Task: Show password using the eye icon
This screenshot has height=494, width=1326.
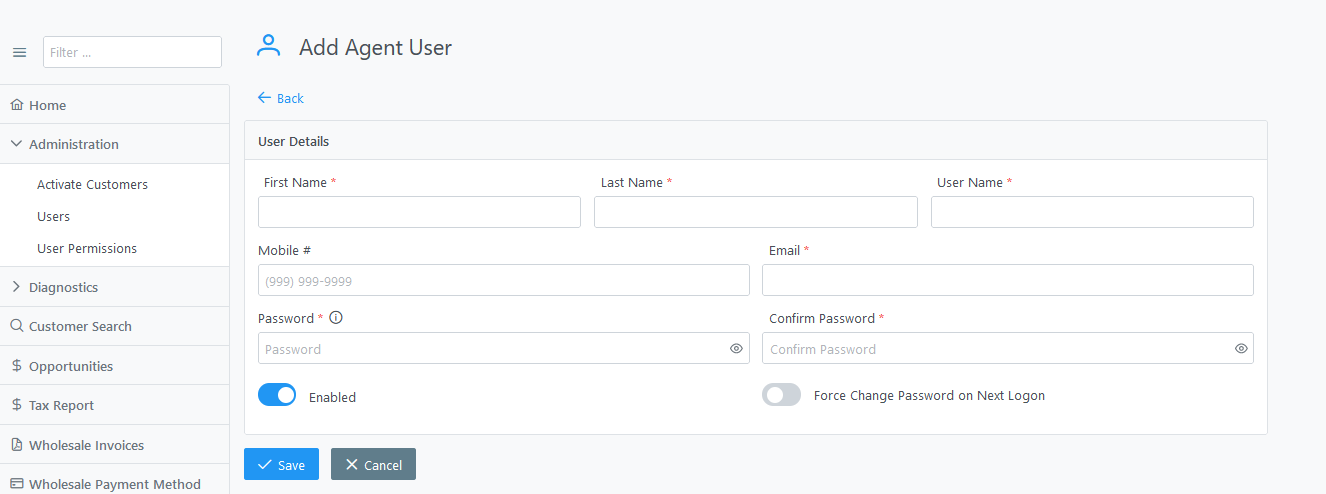Action: coord(736,349)
